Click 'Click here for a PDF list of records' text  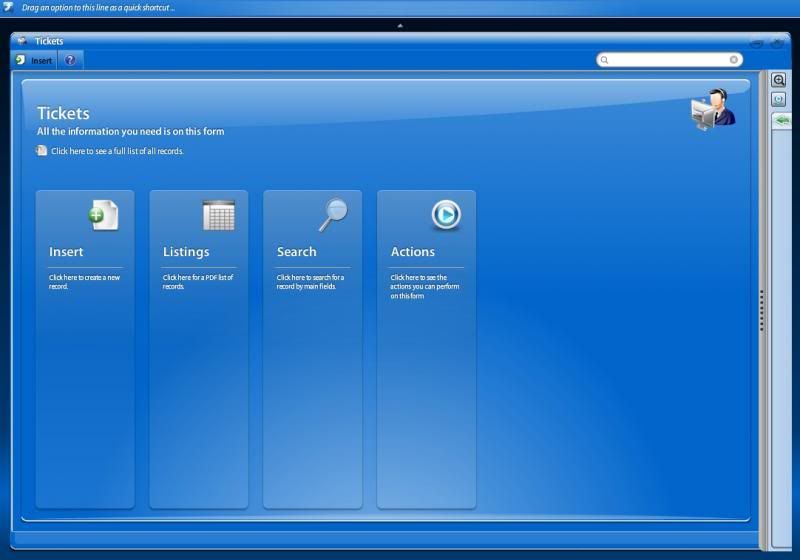198,282
